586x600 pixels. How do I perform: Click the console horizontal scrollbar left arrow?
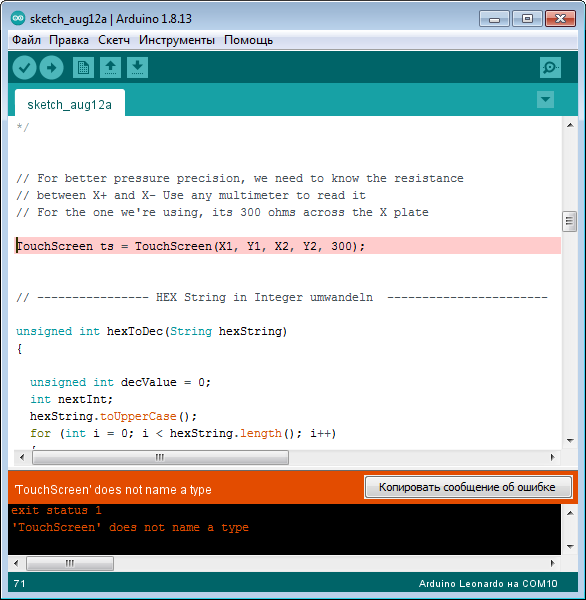[16, 563]
